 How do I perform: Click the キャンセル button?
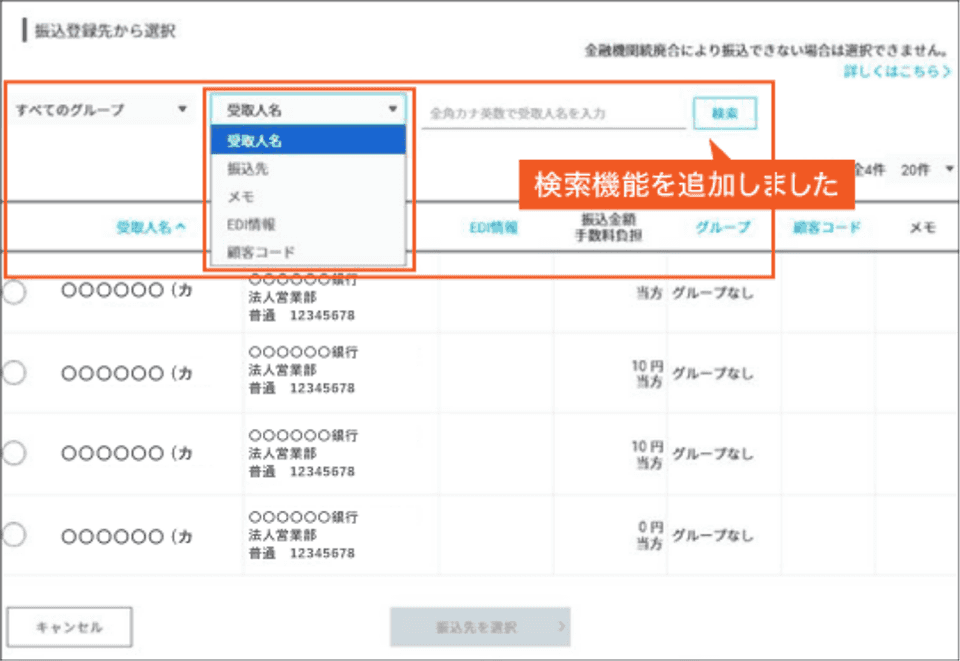pyautogui.click(x=69, y=627)
